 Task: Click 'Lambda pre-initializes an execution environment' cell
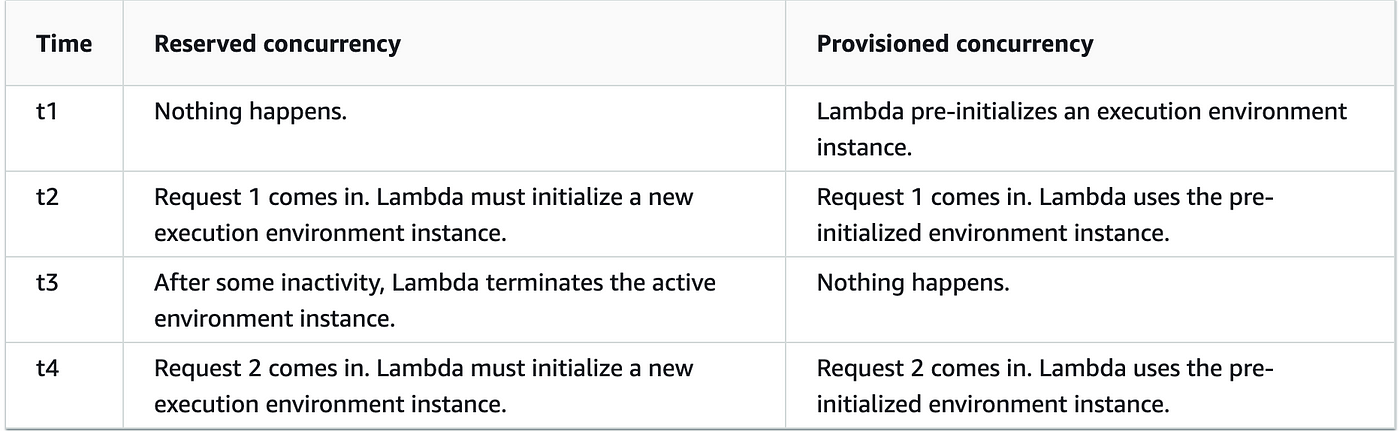pos(1082,128)
